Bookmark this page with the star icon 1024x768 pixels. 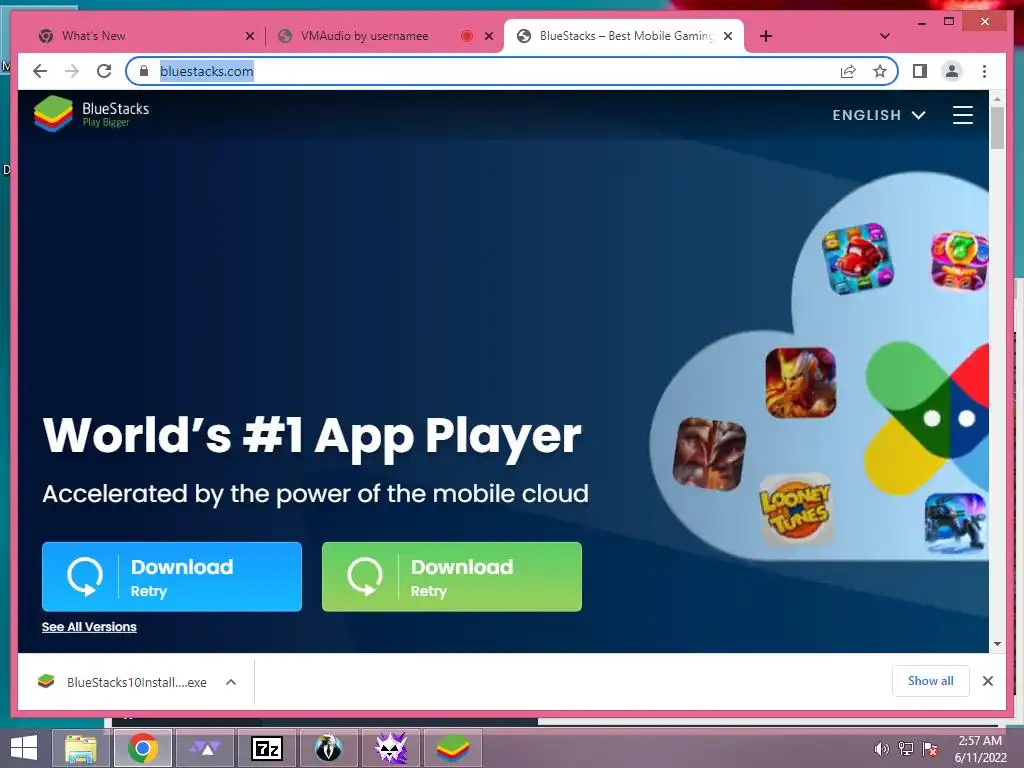coord(880,71)
